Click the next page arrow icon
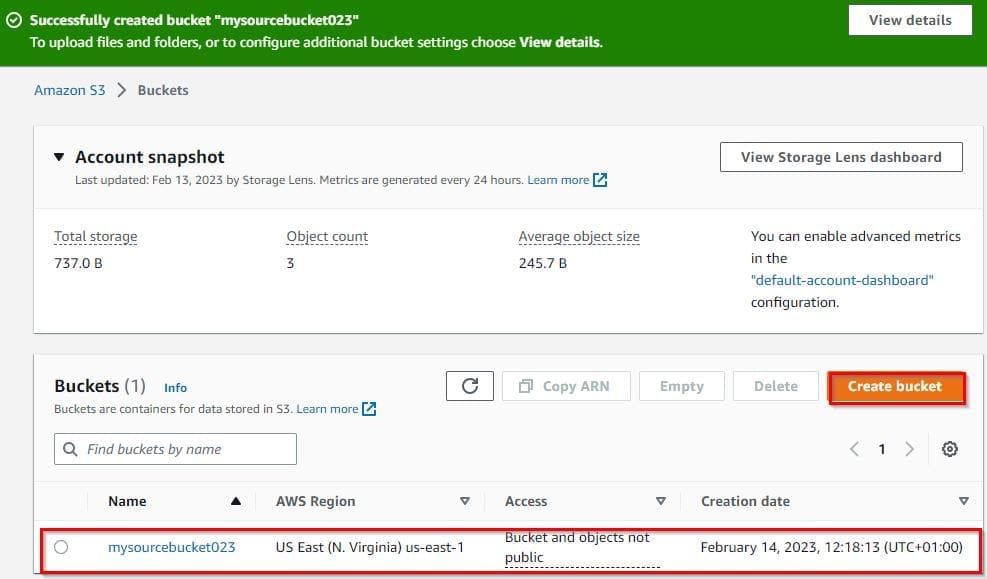This screenshot has width=987, height=579. coord(907,449)
